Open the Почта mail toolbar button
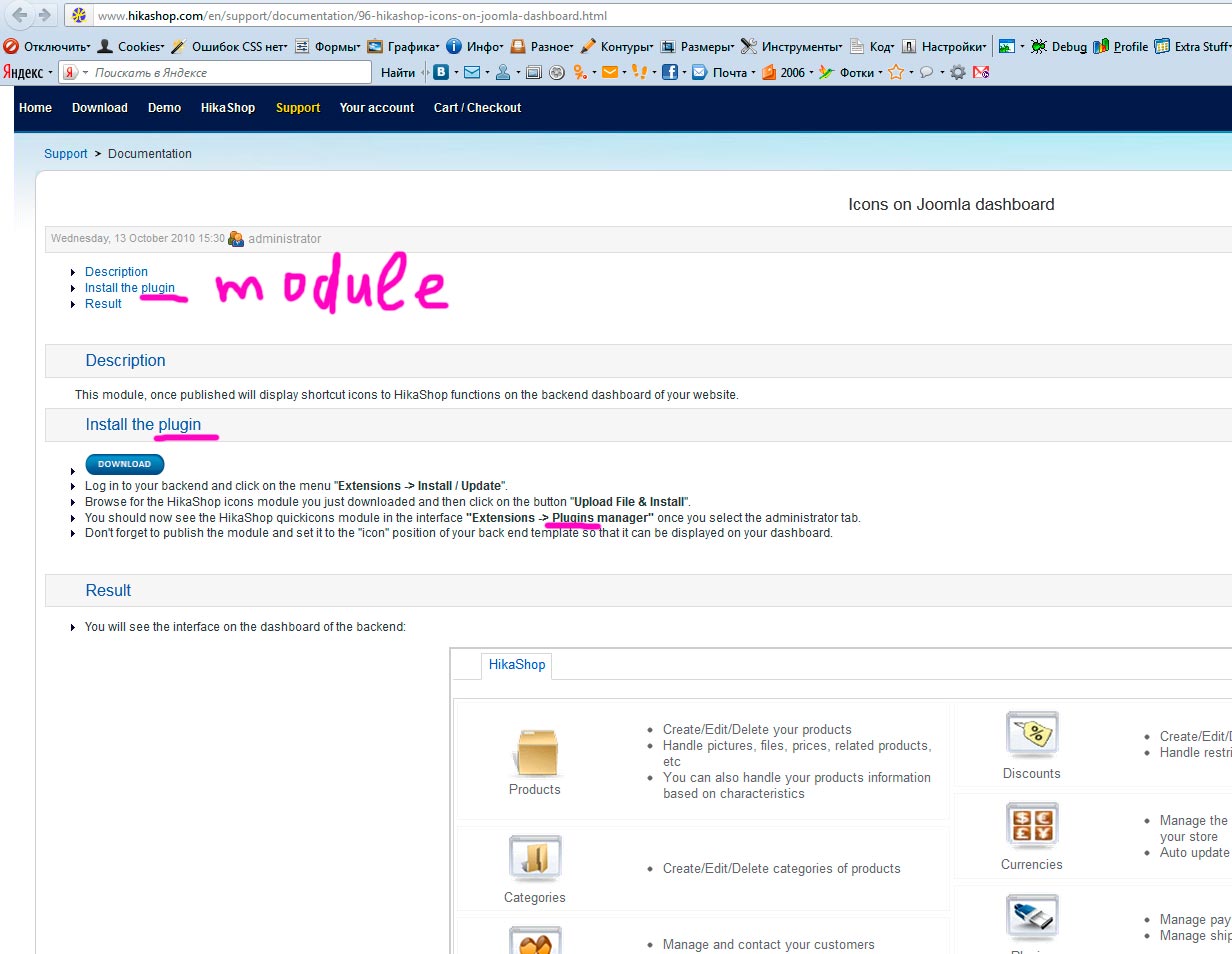The width and height of the screenshot is (1232, 954). click(x=722, y=73)
